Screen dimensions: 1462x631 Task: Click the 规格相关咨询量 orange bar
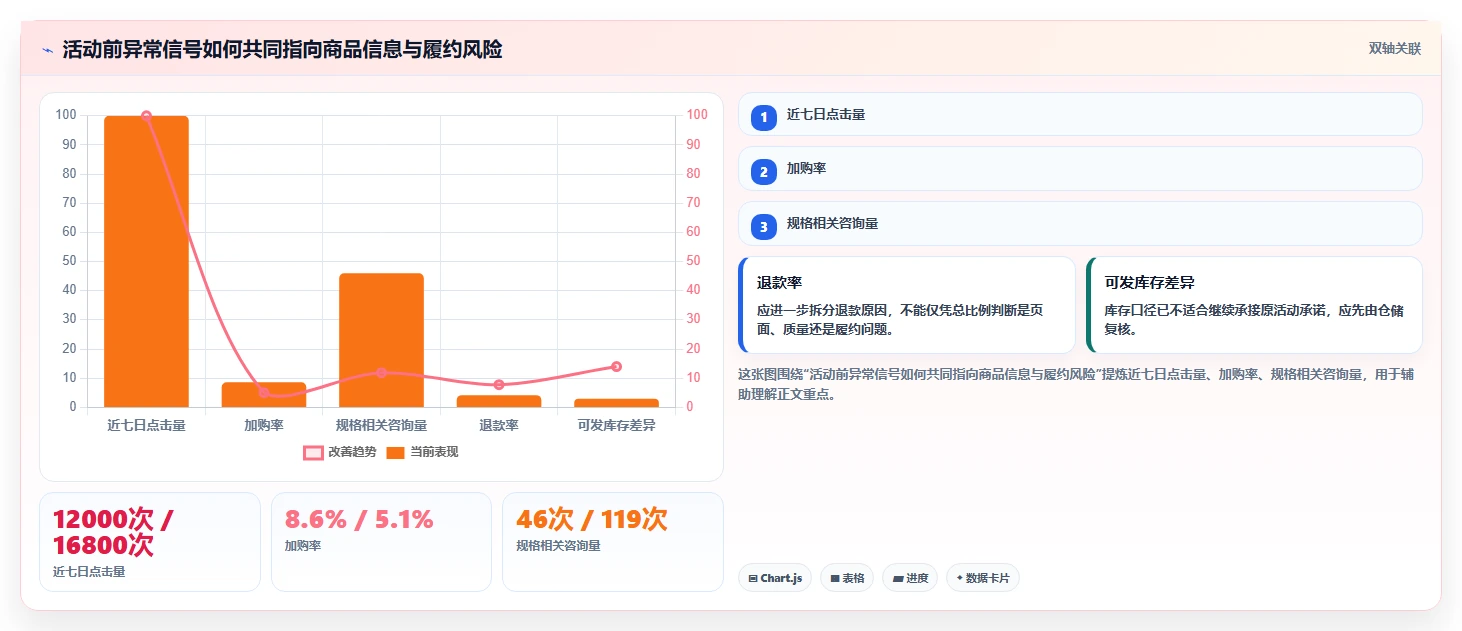[381, 340]
